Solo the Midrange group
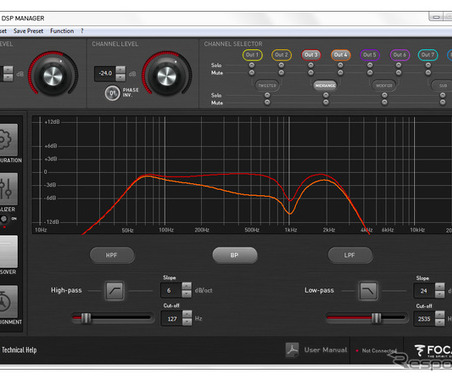This screenshot has height=380, width=452. click(326, 95)
